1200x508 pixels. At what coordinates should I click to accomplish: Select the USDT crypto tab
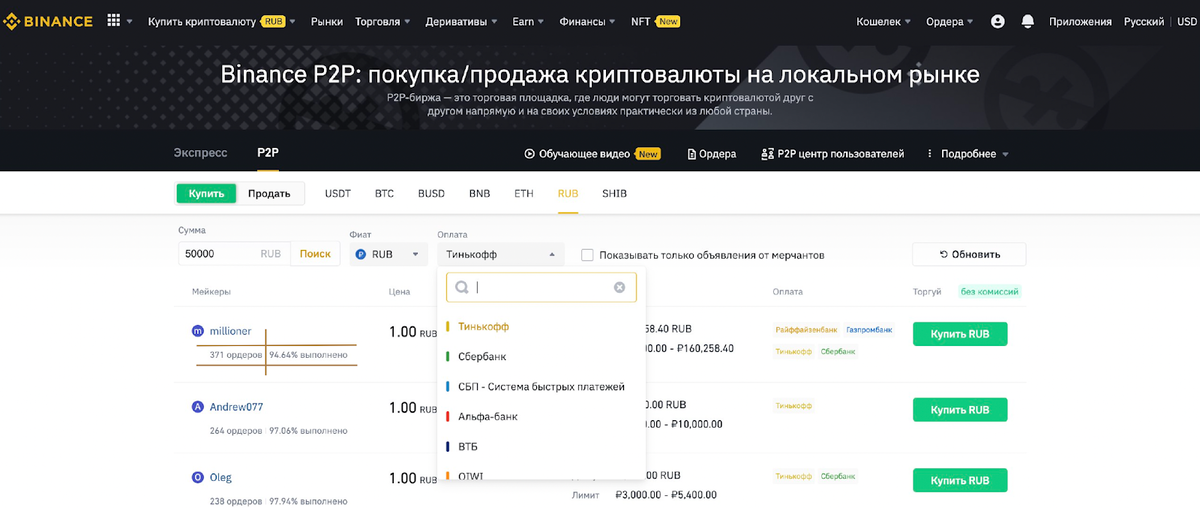[x=338, y=194]
